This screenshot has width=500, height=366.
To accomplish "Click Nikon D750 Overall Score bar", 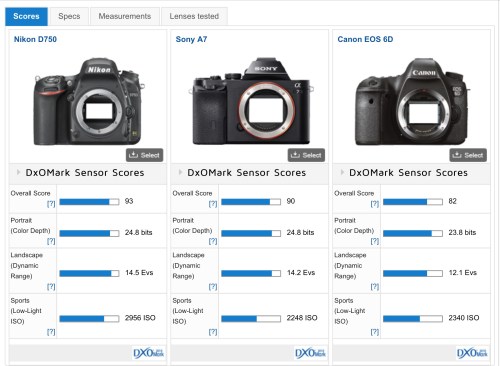I will pos(89,202).
